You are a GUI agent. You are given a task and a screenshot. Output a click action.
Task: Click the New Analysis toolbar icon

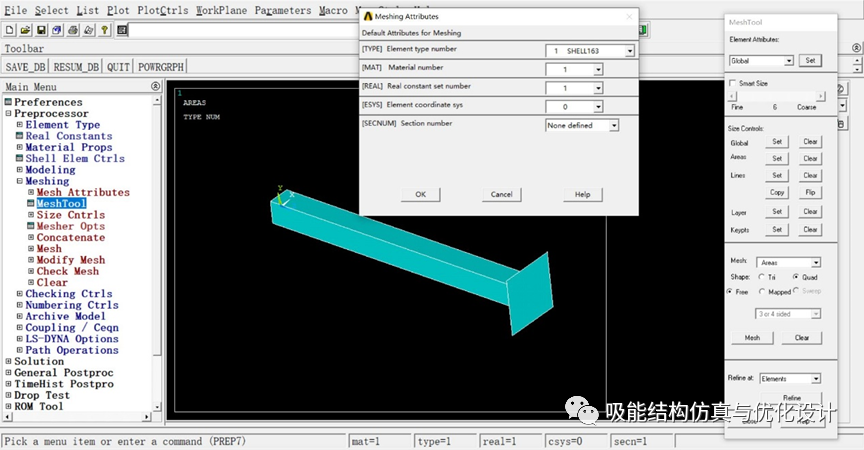point(9,30)
